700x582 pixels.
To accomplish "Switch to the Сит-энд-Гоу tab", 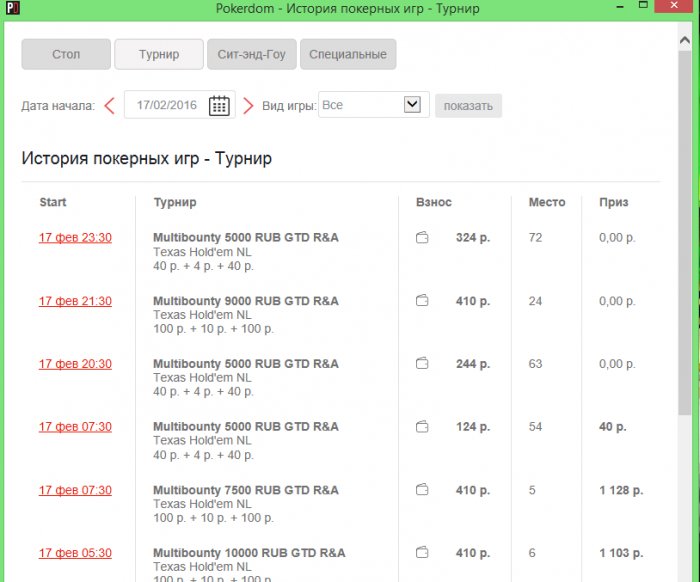I will (252, 55).
